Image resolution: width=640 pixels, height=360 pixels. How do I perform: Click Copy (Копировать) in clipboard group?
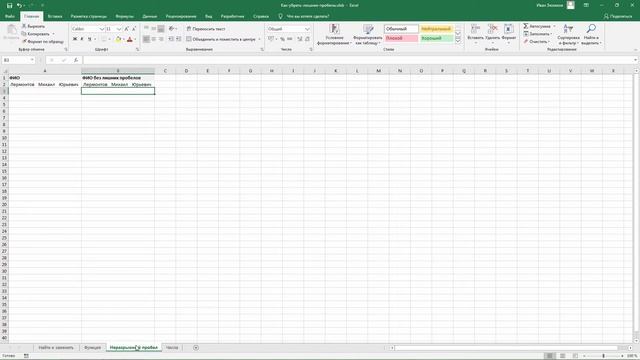[x=36, y=34]
